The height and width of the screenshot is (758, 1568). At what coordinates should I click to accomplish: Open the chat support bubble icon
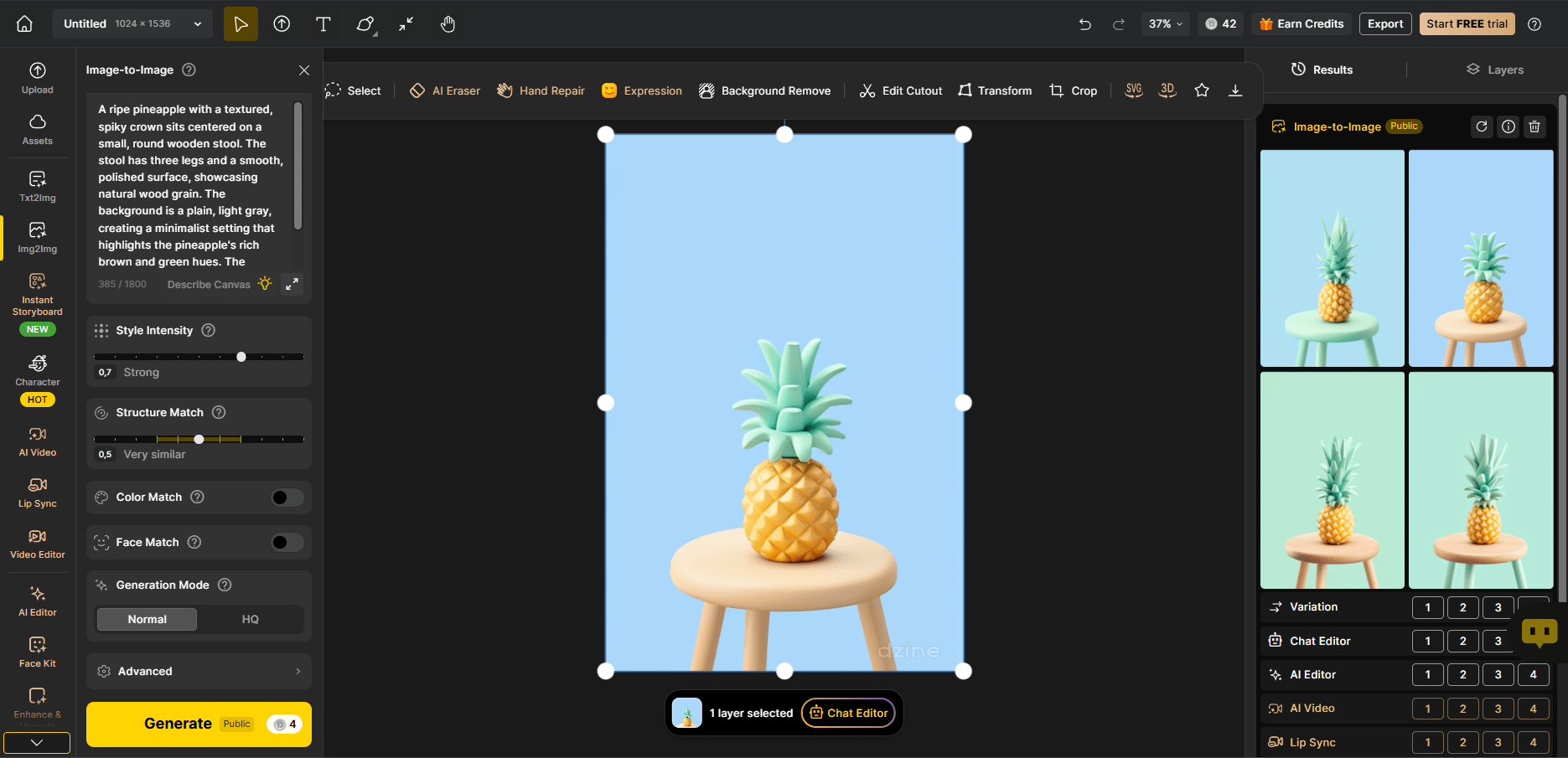pos(1540,632)
